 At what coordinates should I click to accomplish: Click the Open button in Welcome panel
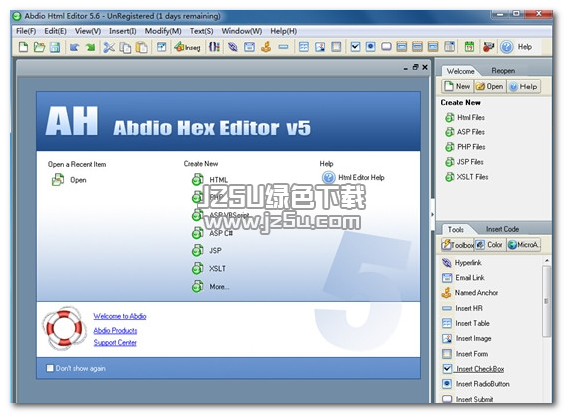490,86
